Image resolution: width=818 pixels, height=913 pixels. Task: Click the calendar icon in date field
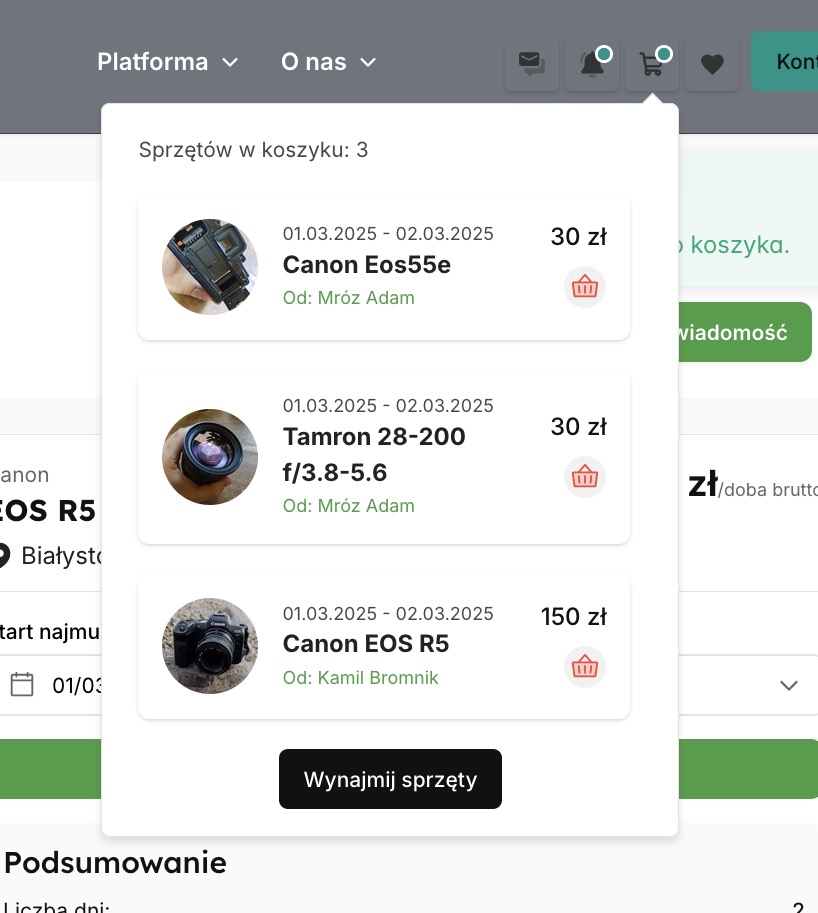(22, 685)
